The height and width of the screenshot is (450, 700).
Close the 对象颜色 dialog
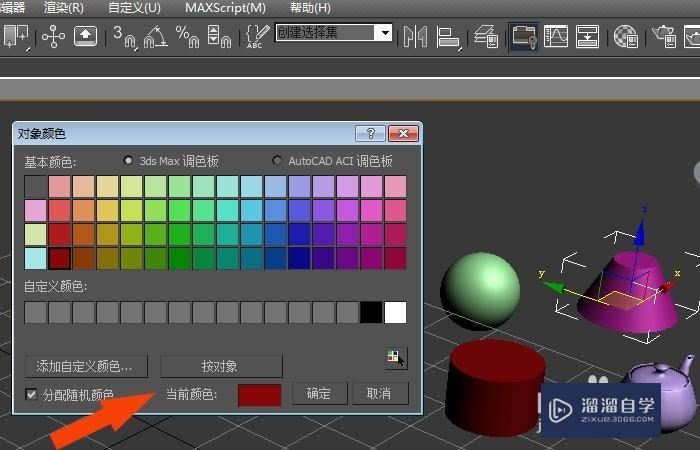pyautogui.click(x=404, y=133)
